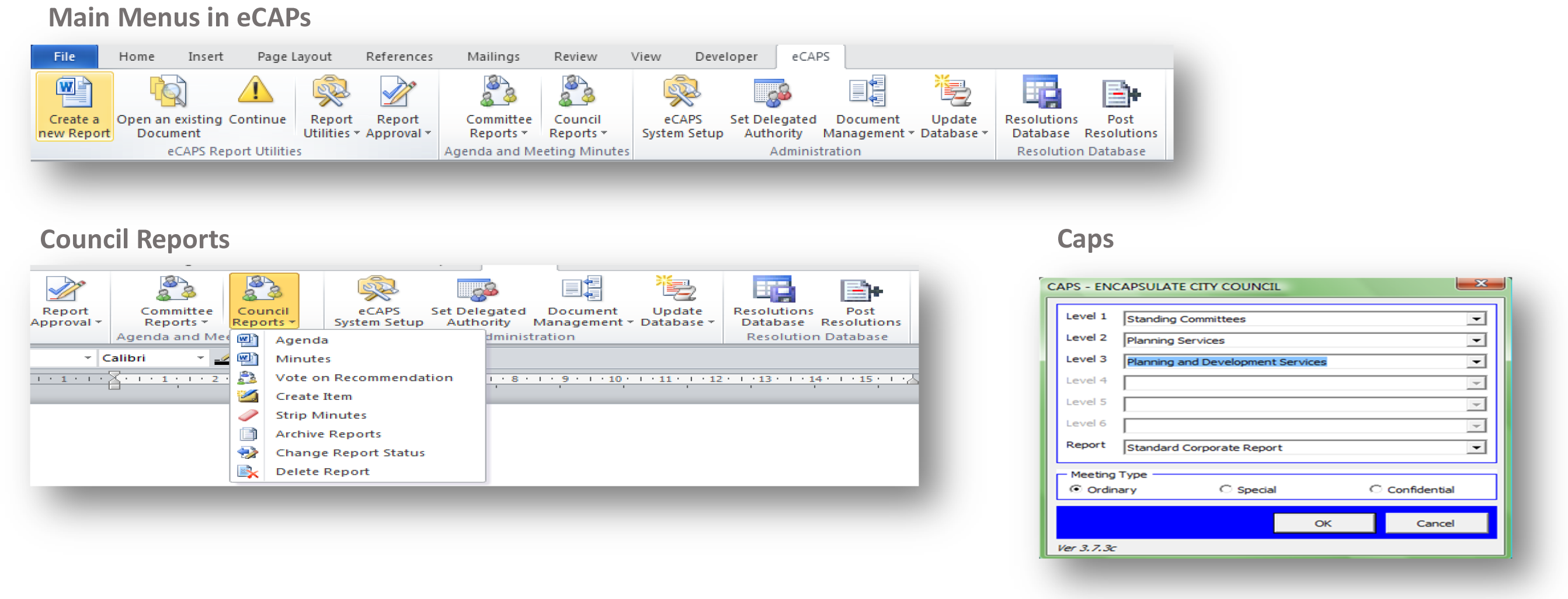
Task: Click the Strip Minutes eraser icon
Action: (248, 415)
